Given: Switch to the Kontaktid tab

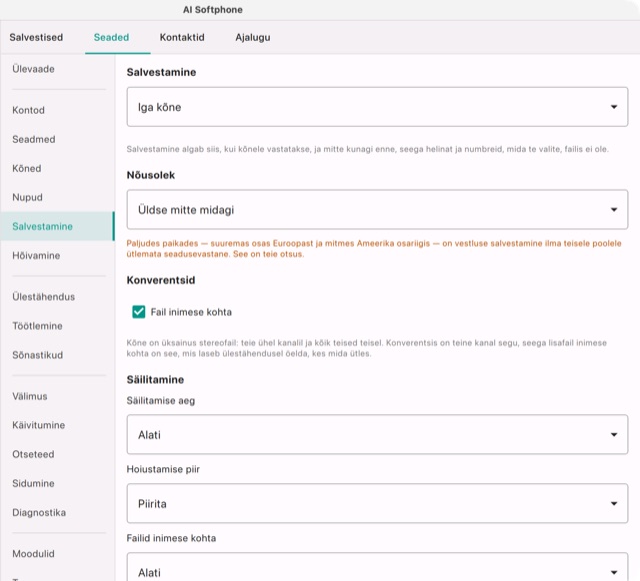Looking at the screenshot, I should [x=182, y=37].
